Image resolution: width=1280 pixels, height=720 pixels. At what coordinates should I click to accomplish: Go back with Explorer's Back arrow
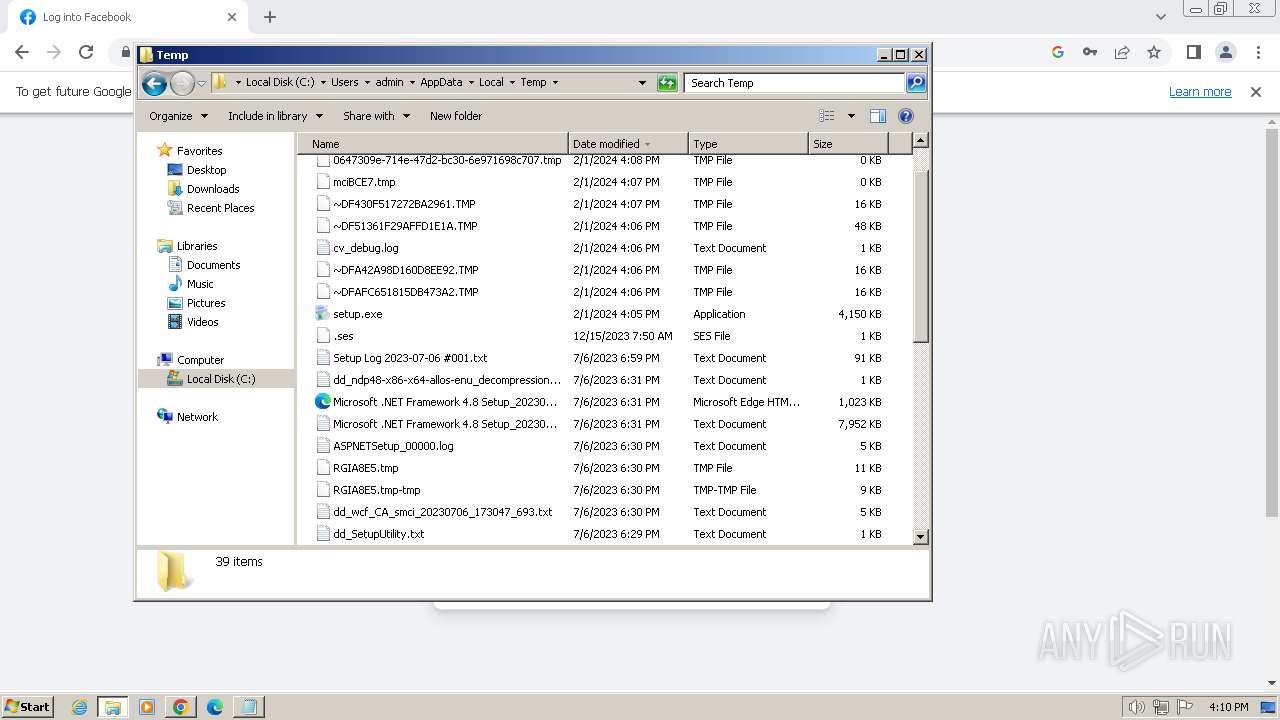[x=154, y=83]
